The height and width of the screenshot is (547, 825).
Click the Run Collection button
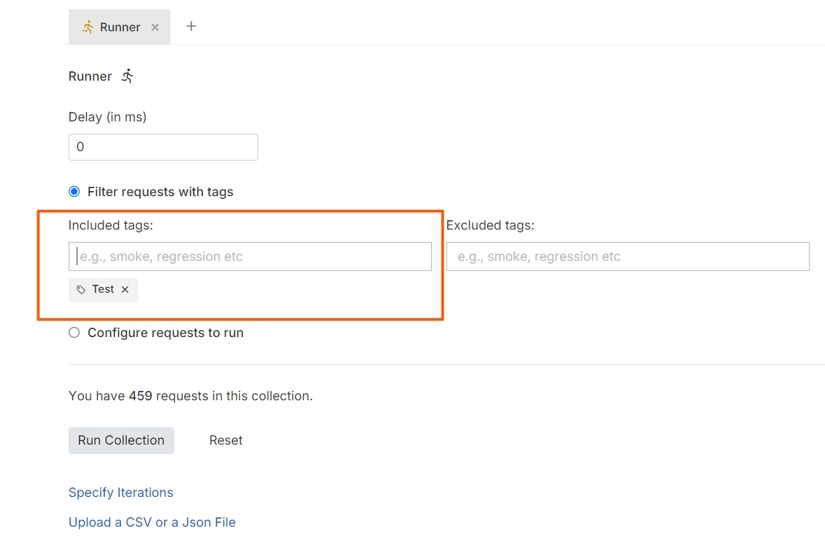point(121,440)
